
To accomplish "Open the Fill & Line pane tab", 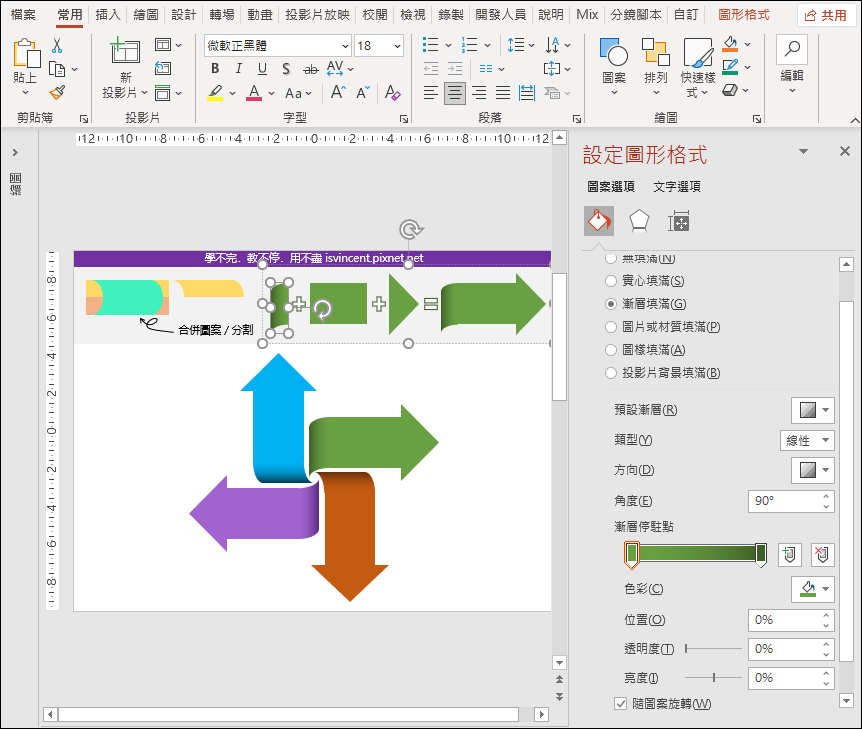I will 599,221.
